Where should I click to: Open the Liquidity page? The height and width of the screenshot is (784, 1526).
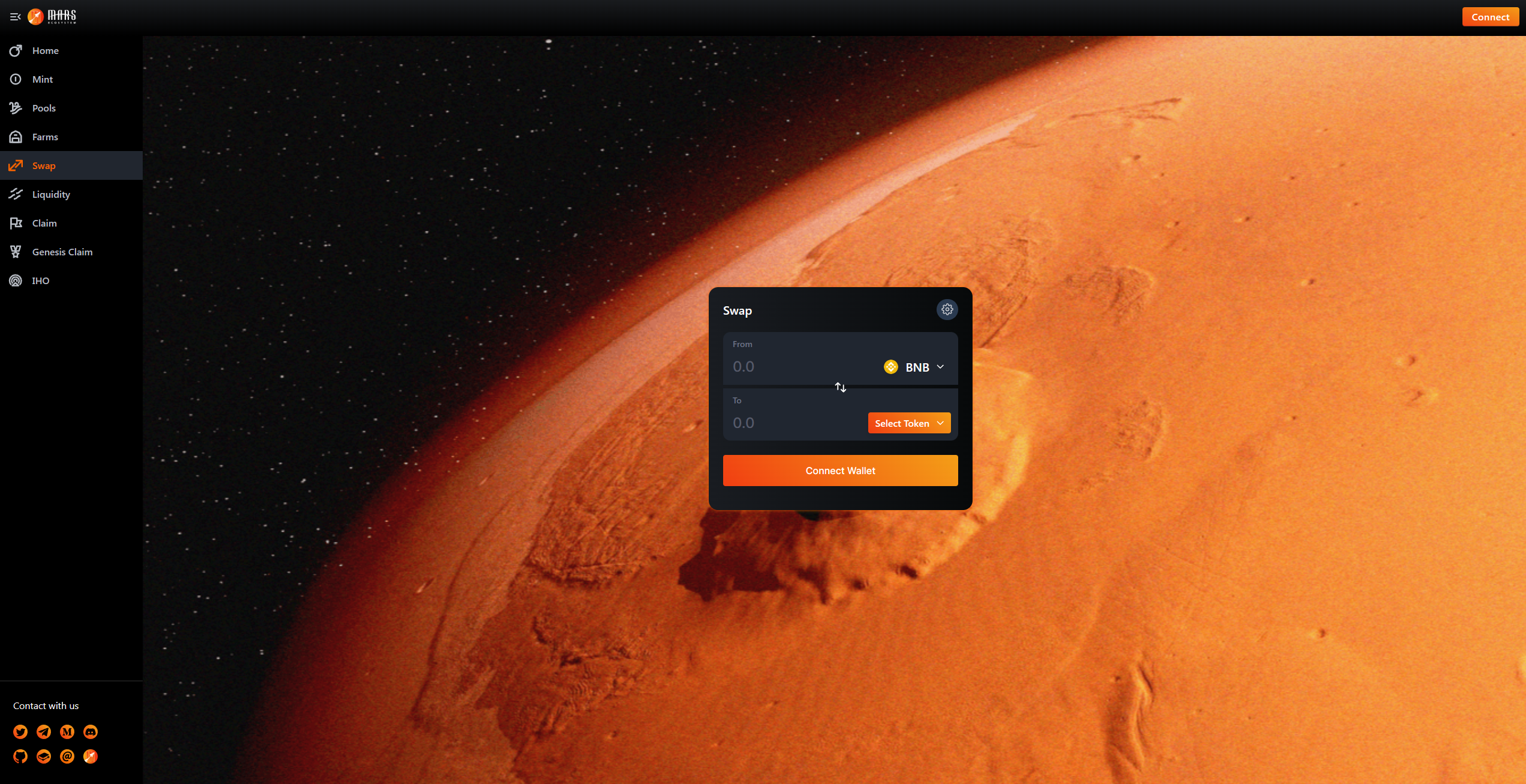tap(71, 194)
